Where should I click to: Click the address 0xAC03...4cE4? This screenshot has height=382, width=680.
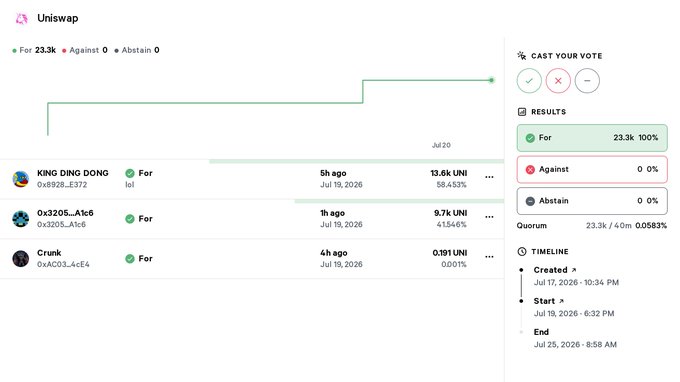click(63, 264)
